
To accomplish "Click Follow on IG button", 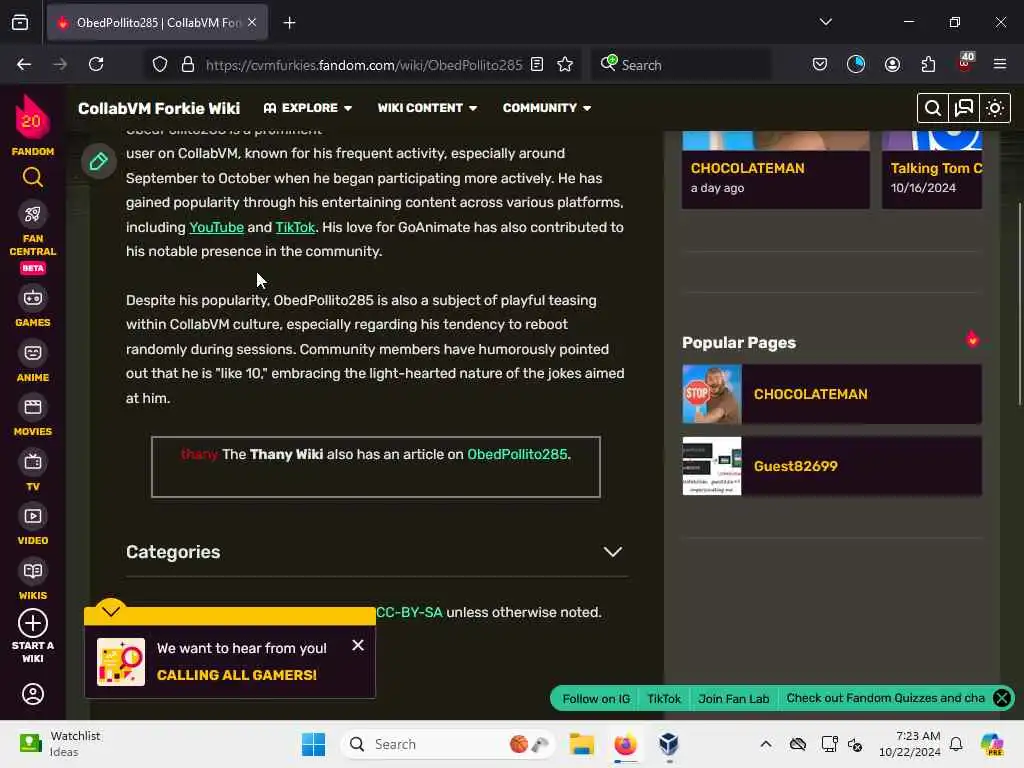I will click(596, 698).
